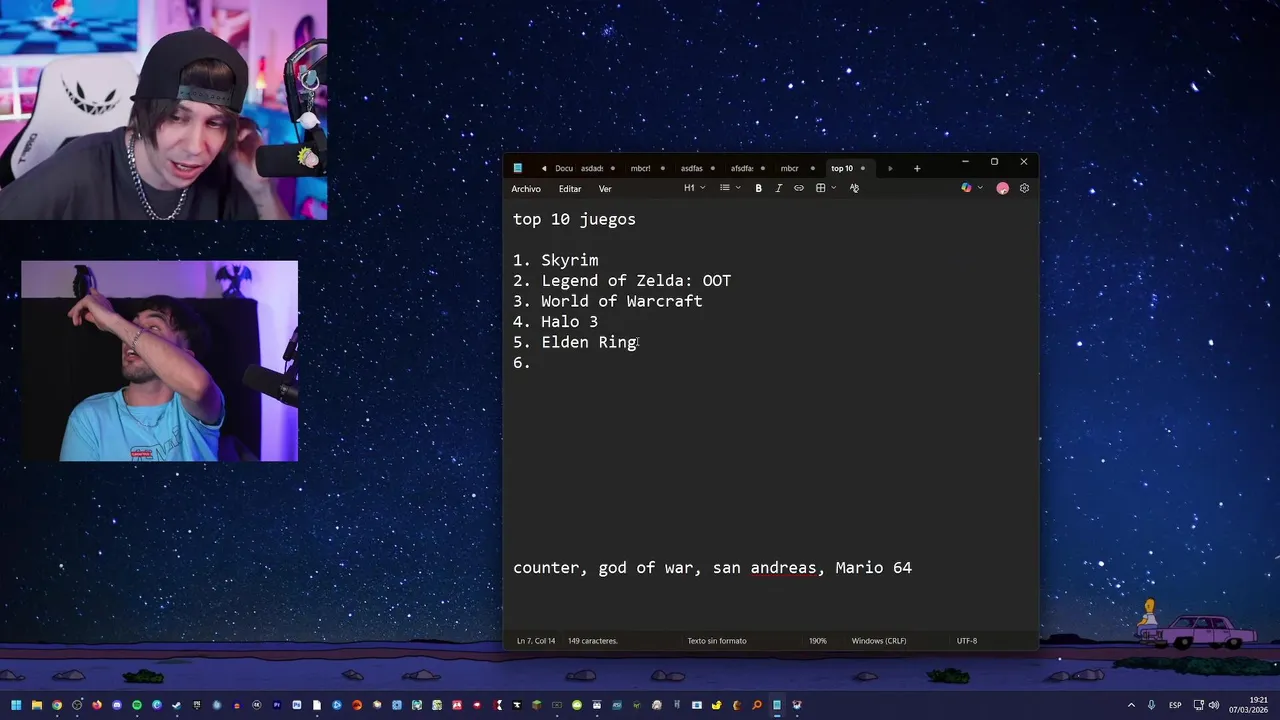Image resolution: width=1280 pixels, height=720 pixels.
Task: Switch ESP keyboard language
Action: (1175, 705)
